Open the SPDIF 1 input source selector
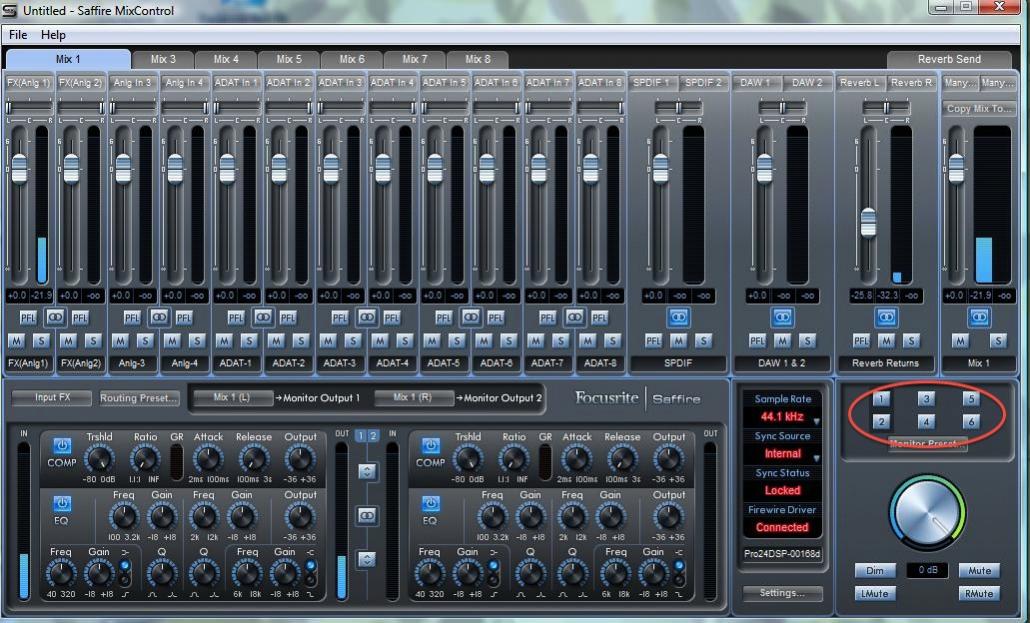 [652, 83]
